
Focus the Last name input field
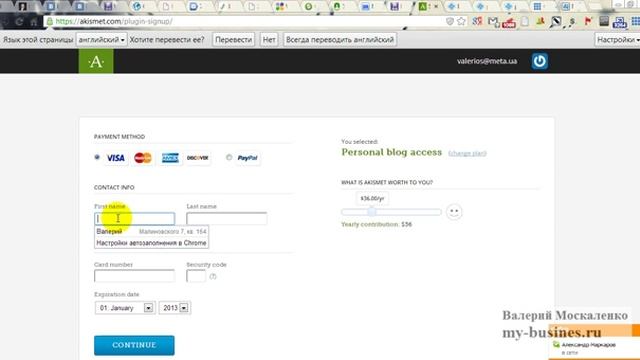(227, 218)
